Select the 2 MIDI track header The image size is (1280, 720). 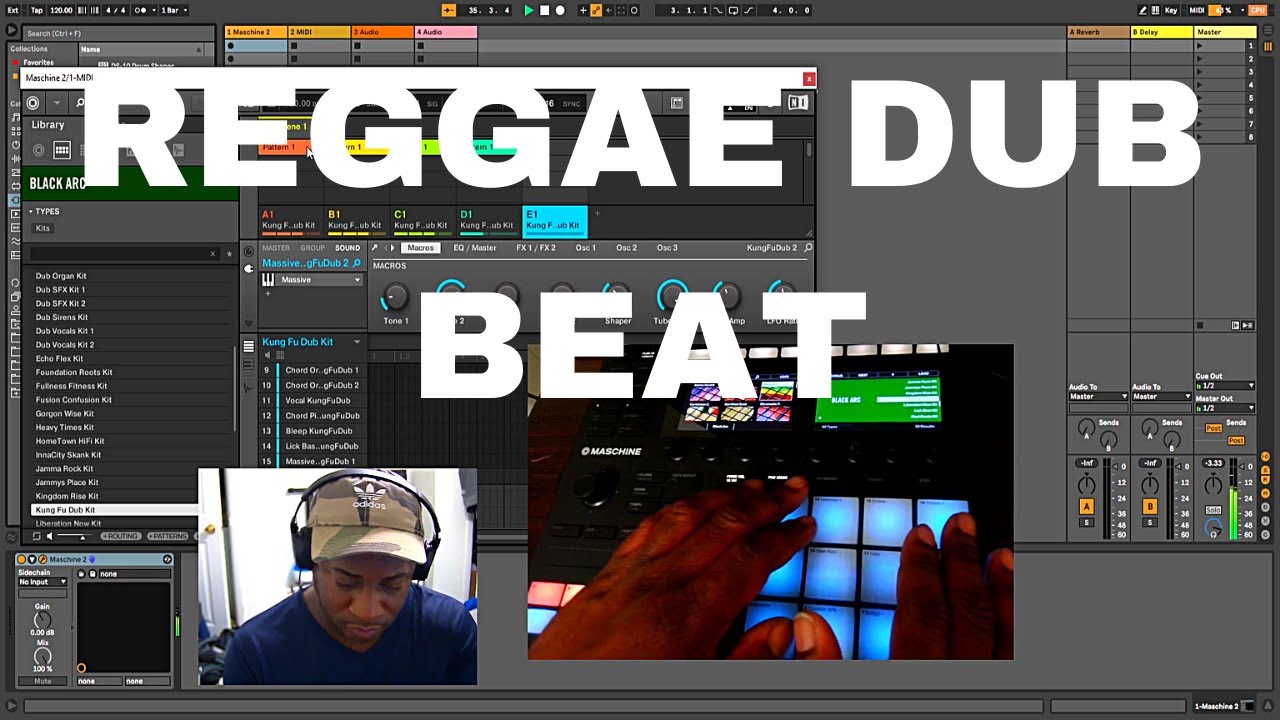pos(319,32)
